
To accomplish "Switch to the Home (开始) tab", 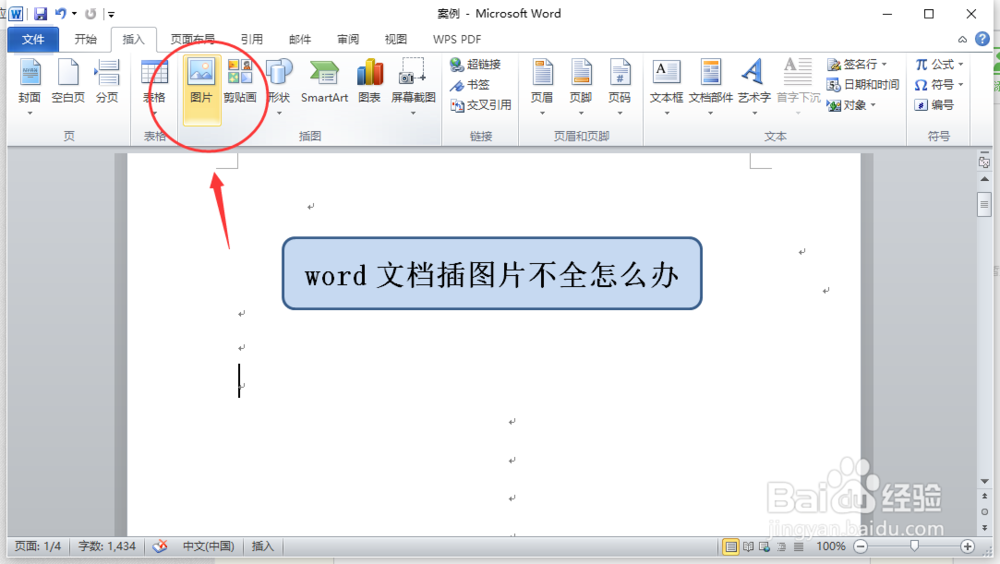I will 85,40.
